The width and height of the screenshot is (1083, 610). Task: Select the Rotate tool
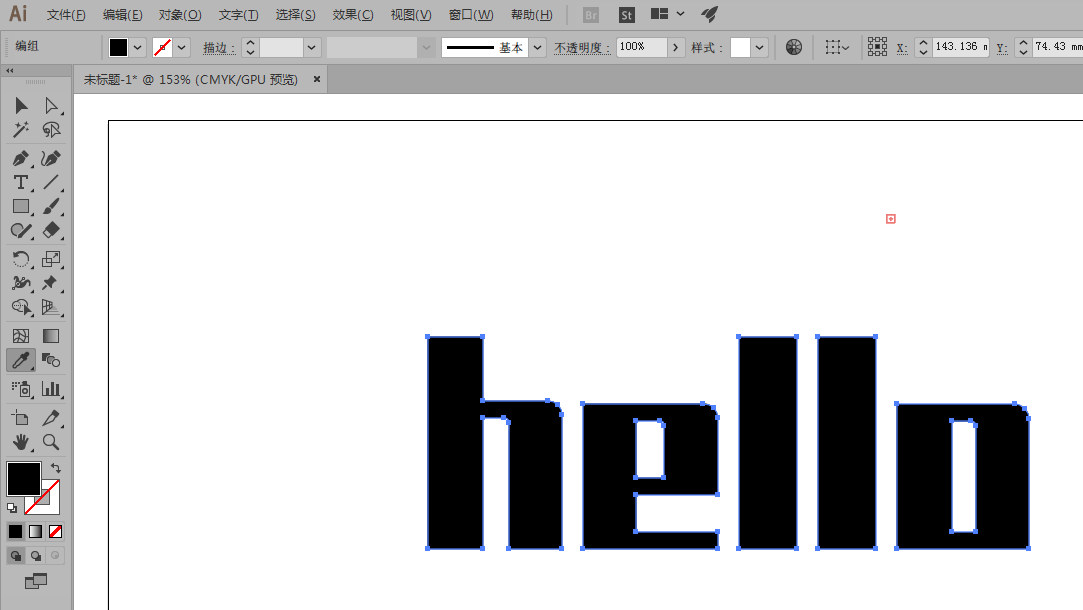pyautogui.click(x=21, y=259)
